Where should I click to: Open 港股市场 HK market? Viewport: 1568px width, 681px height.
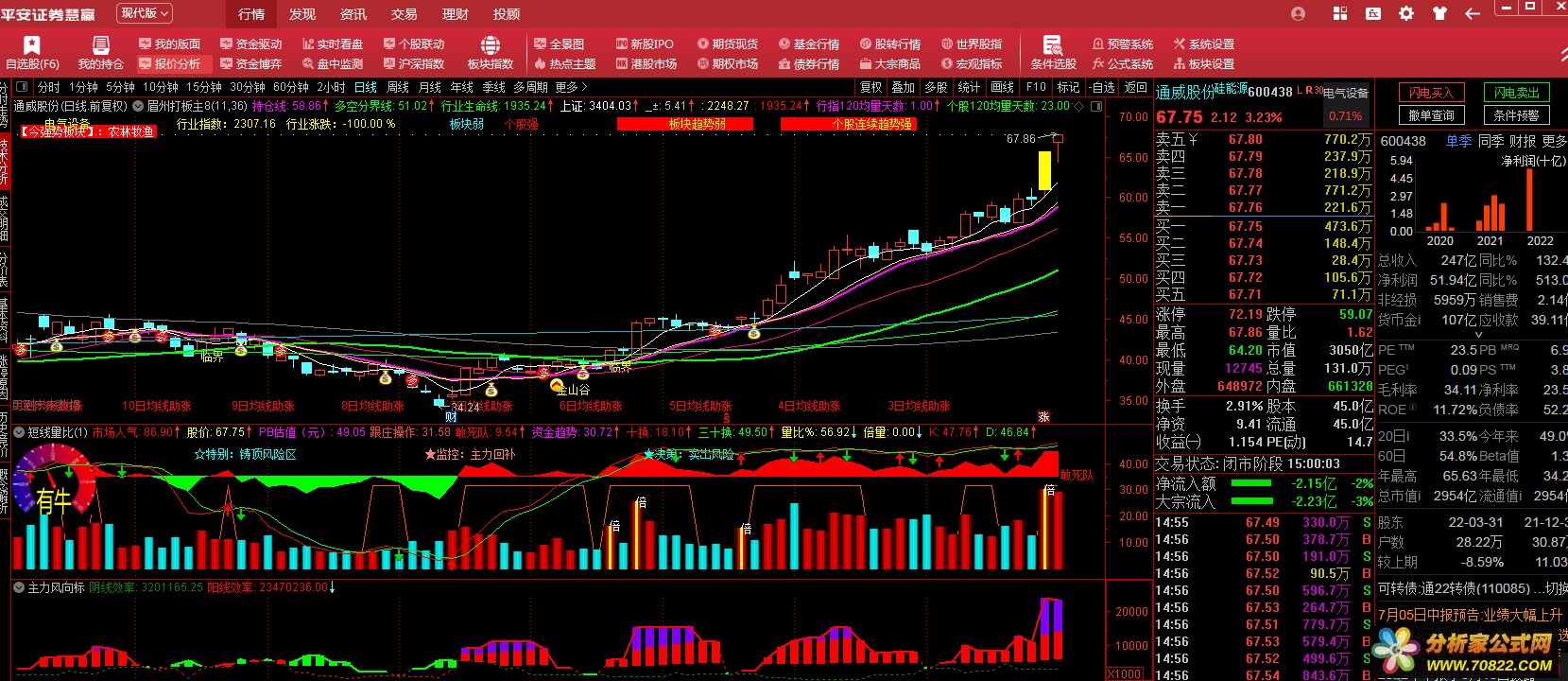coord(646,63)
